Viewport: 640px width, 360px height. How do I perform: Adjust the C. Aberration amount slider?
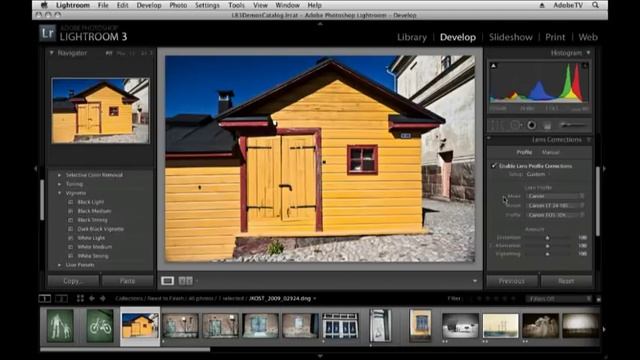click(548, 246)
